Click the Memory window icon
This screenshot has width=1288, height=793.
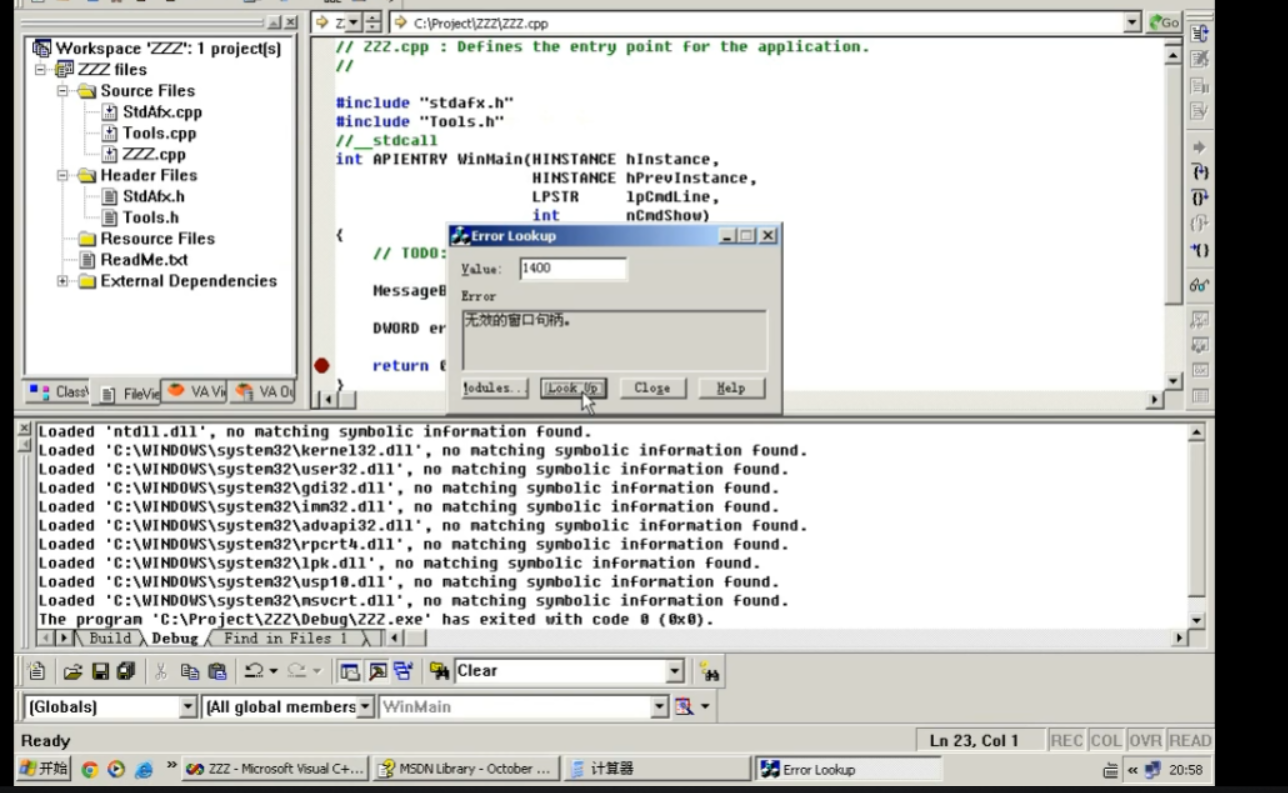tap(1200, 396)
